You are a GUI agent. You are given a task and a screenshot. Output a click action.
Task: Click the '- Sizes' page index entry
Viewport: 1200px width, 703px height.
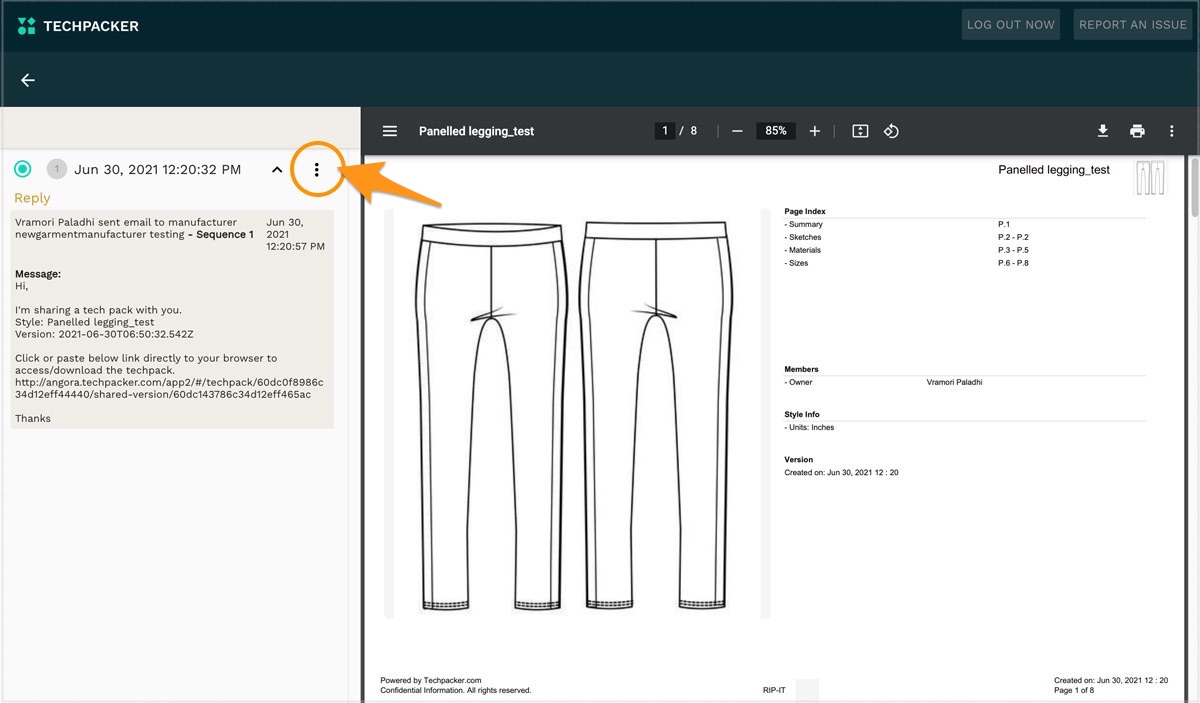pos(796,263)
